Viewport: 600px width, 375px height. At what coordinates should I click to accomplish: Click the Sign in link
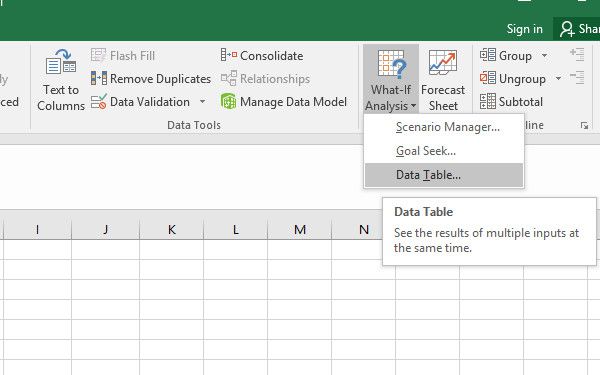(x=525, y=29)
